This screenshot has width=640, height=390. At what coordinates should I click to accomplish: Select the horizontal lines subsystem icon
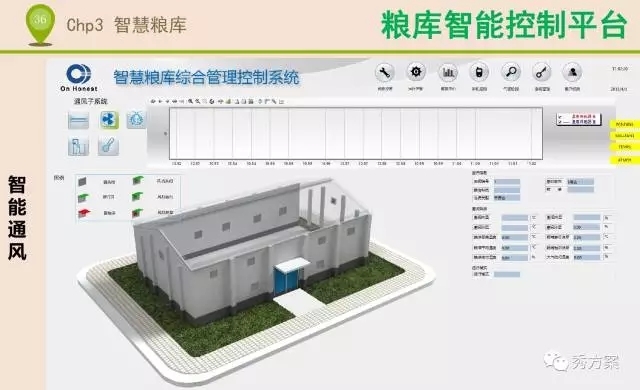[x=78, y=121]
